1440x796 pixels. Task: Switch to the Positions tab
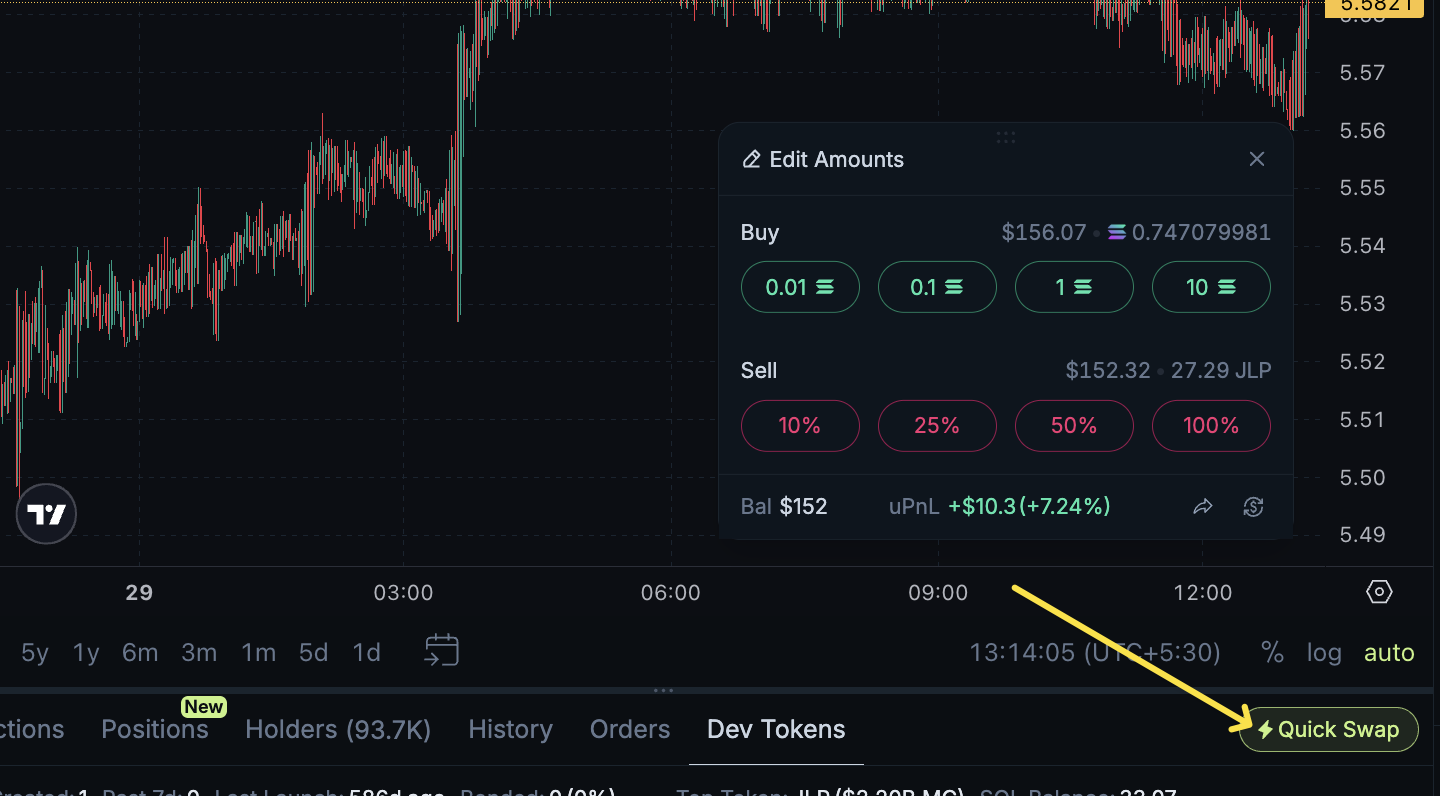[x=155, y=729]
